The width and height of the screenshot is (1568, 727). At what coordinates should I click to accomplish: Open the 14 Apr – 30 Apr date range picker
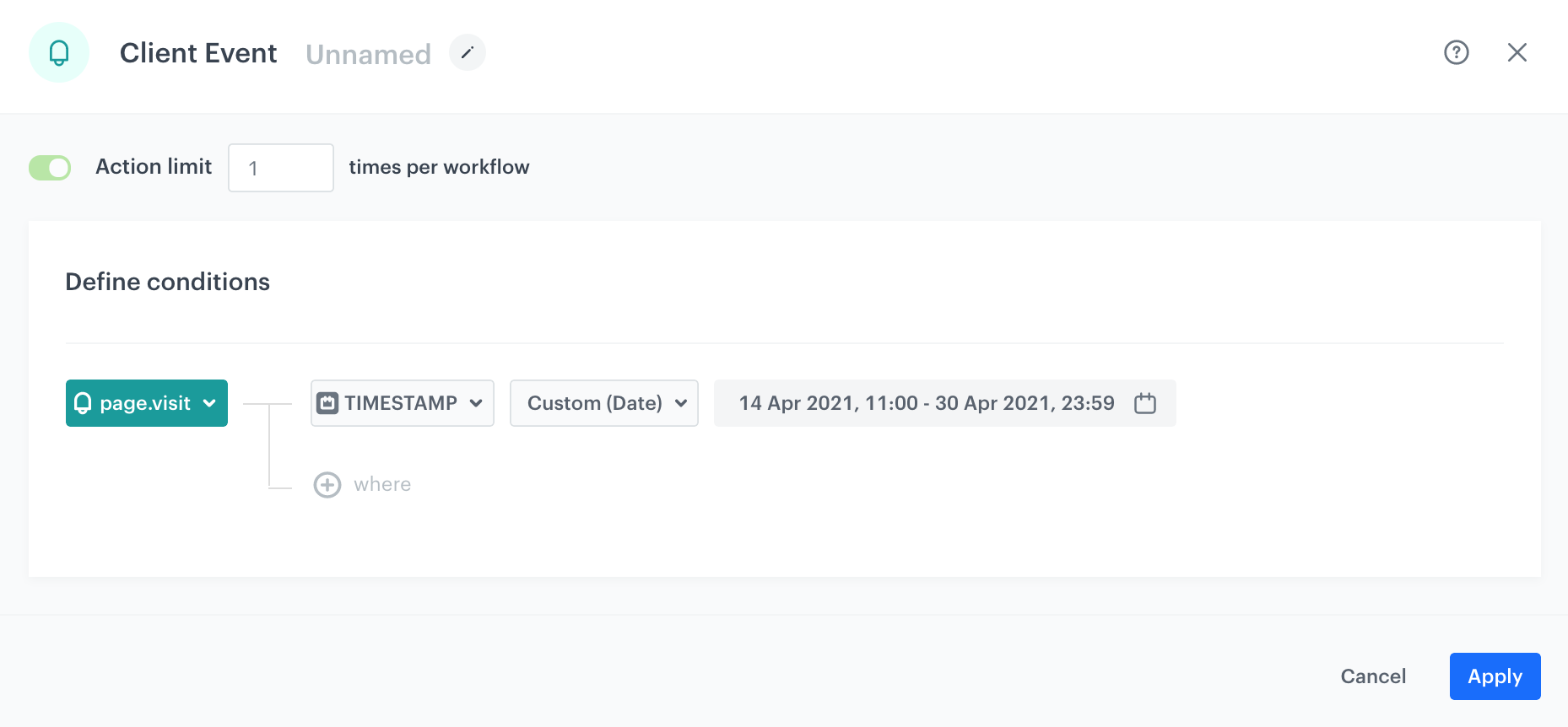point(926,403)
